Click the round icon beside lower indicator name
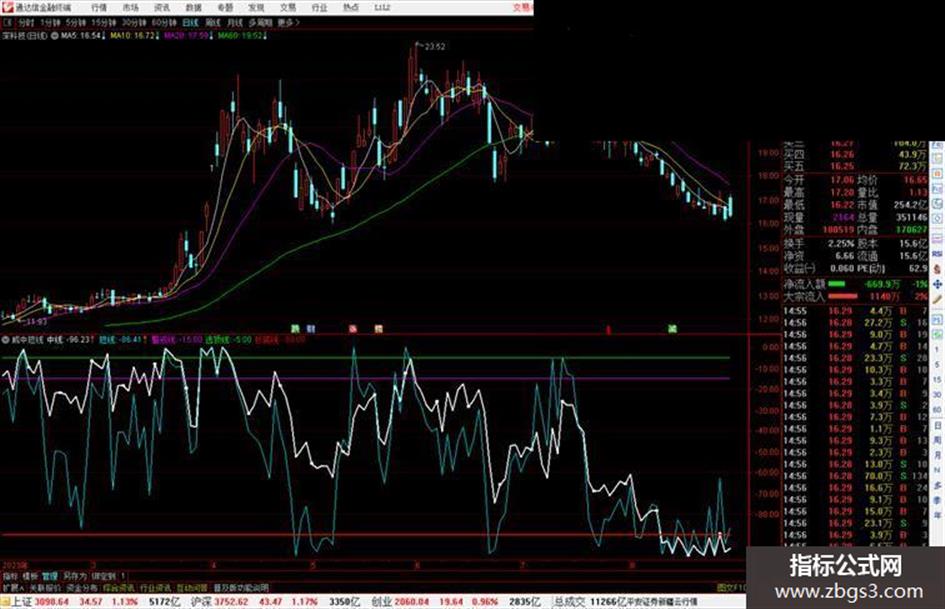This screenshot has width=945, height=609. pyautogui.click(x=6, y=339)
